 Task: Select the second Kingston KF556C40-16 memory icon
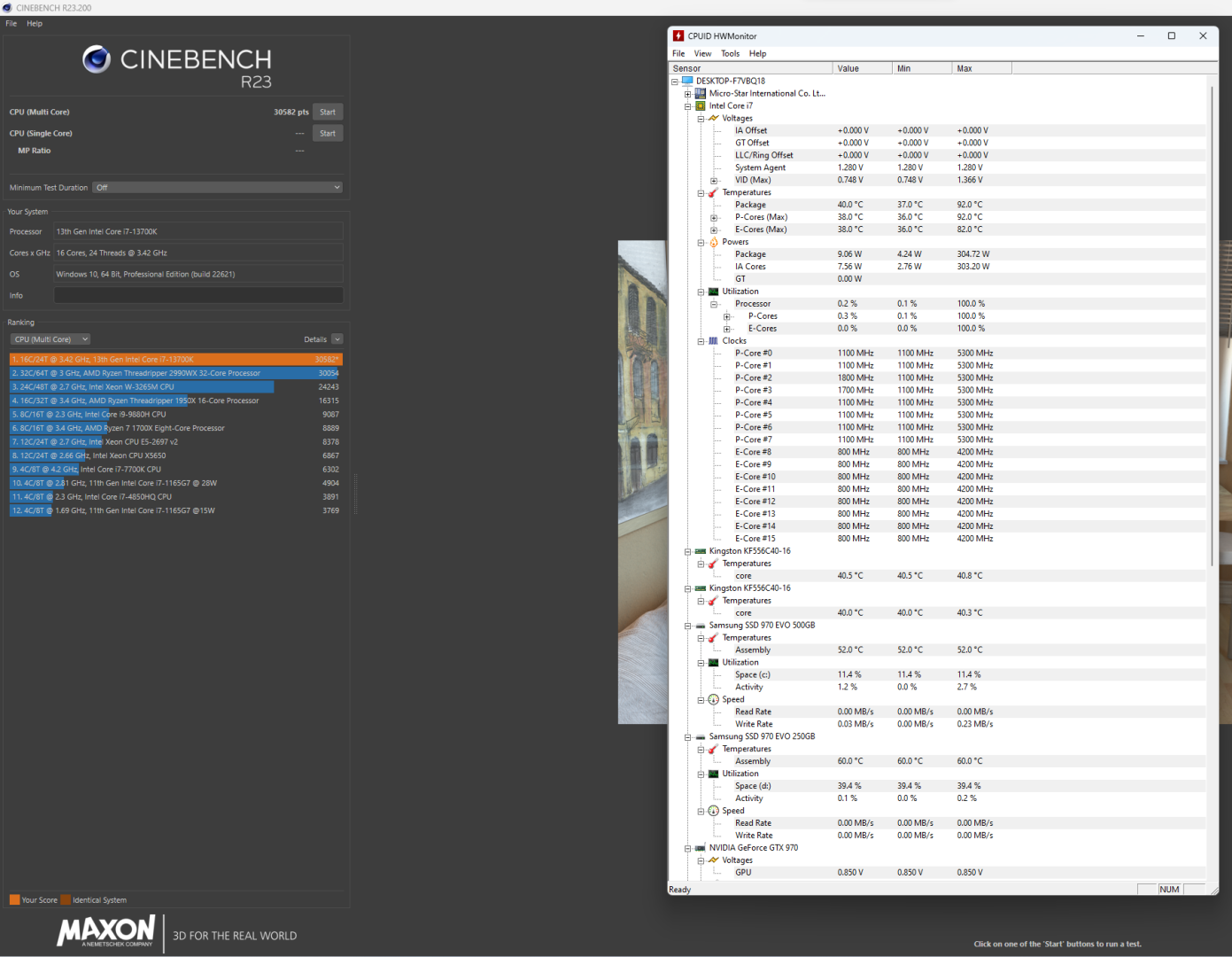701,588
